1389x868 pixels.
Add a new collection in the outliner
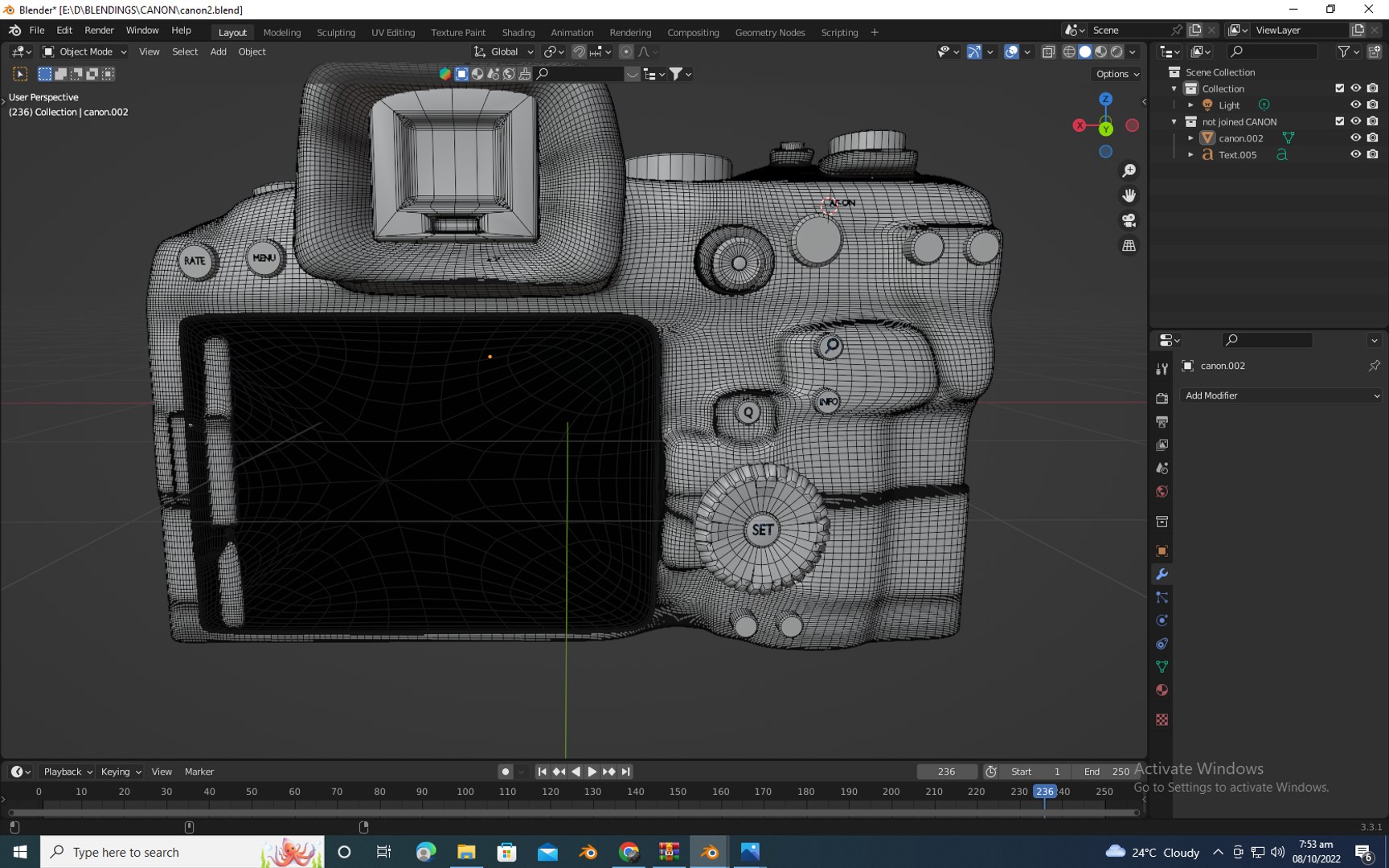coord(1375,51)
